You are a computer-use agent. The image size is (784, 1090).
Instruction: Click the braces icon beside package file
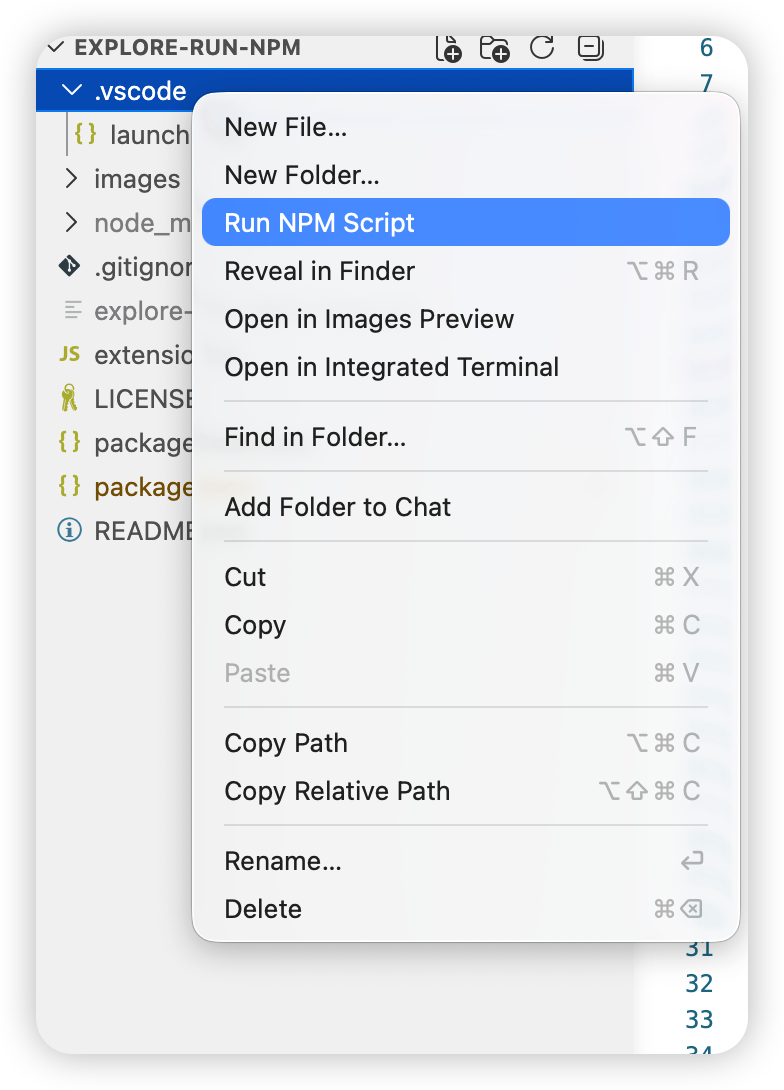point(70,443)
